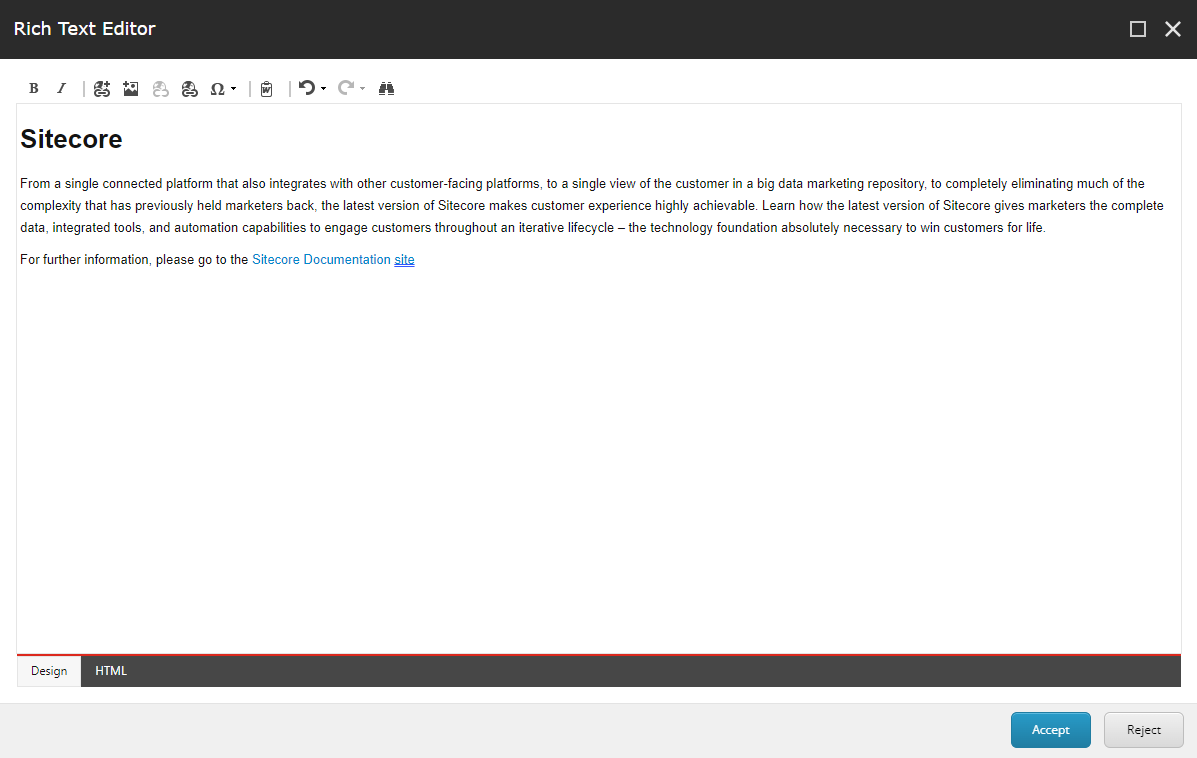
Task: Paste content from Word
Action: (x=266, y=88)
